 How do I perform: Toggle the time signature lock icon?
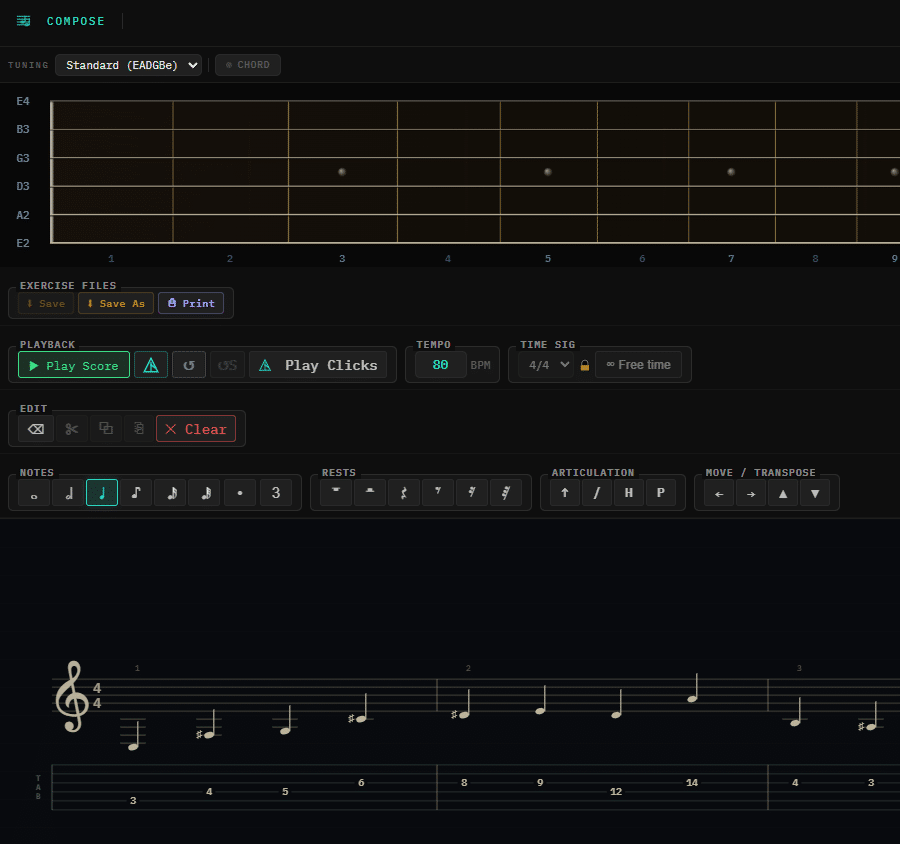(x=585, y=365)
